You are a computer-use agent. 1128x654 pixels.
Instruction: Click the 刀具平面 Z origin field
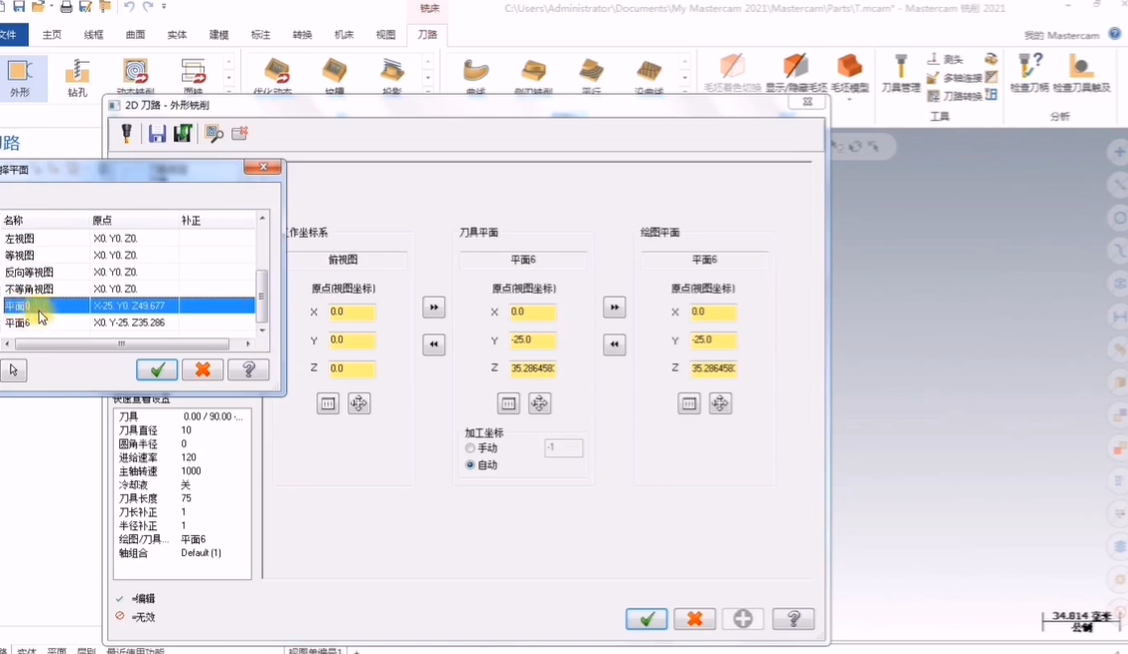pos(533,368)
